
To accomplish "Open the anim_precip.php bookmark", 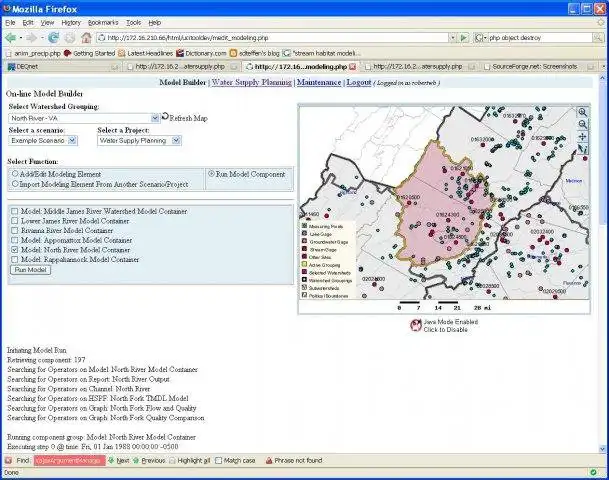I will [x=33, y=53].
